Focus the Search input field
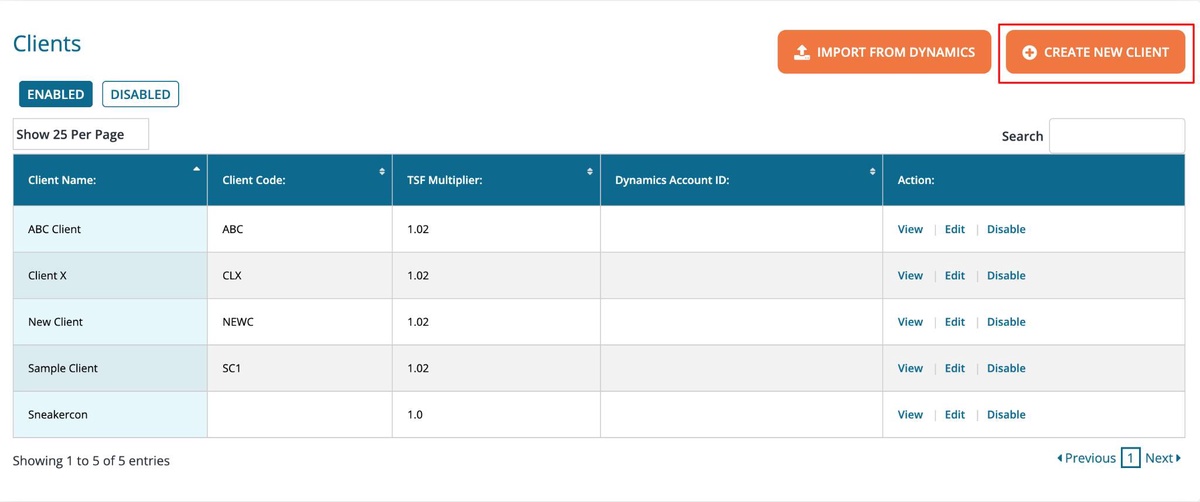This screenshot has width=1200, height=502. (x=1116, y=136)
